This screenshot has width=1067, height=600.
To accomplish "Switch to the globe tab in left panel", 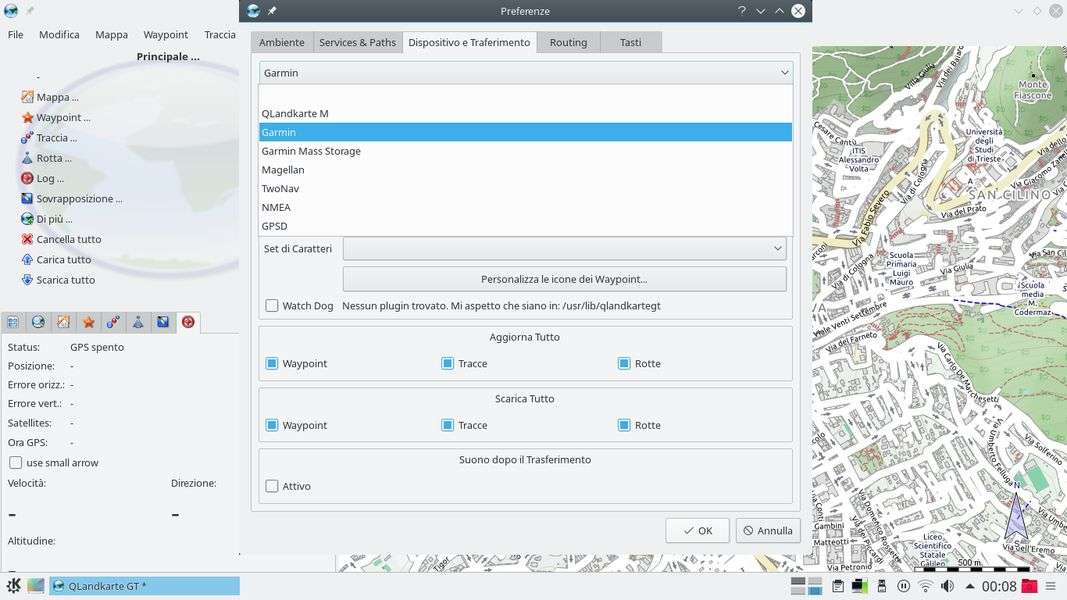I will click(38, 322).
